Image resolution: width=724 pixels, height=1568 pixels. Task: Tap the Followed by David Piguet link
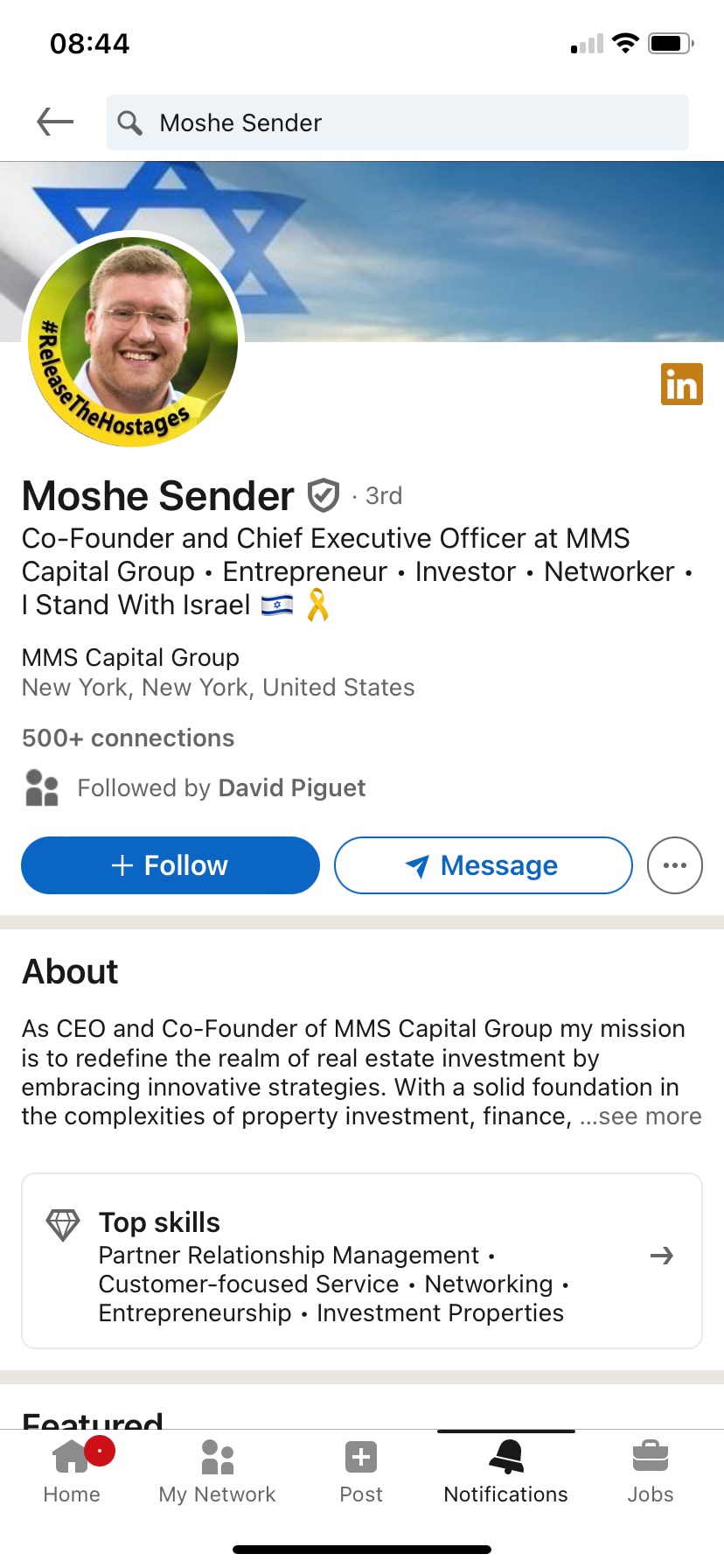(220, 787)
